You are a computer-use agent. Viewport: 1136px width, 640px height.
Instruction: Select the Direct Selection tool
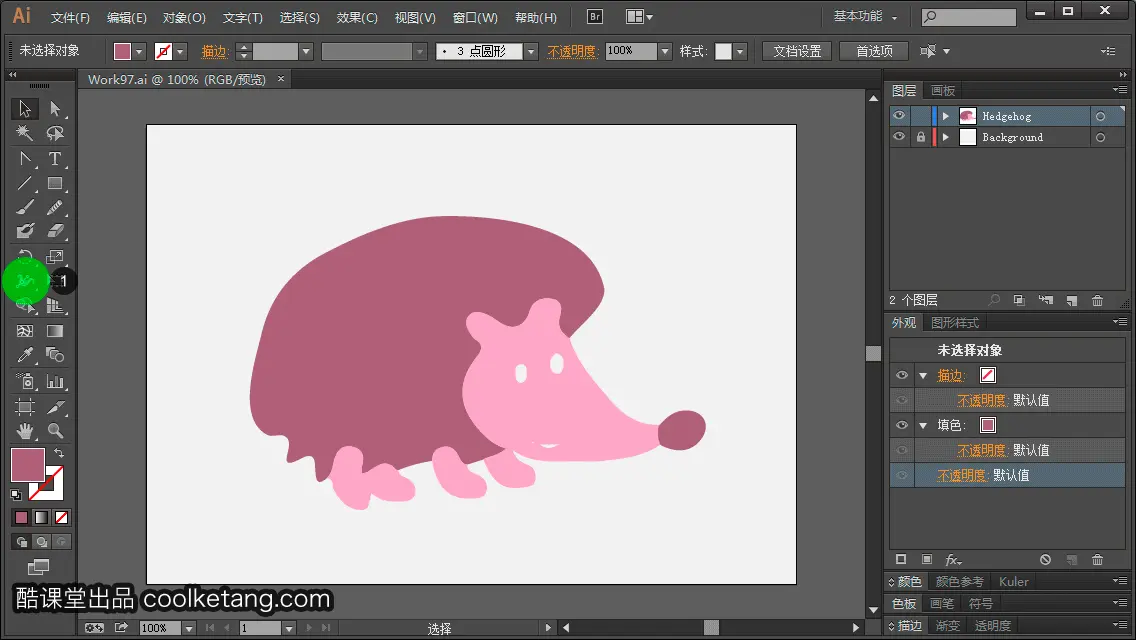point(55,109)
